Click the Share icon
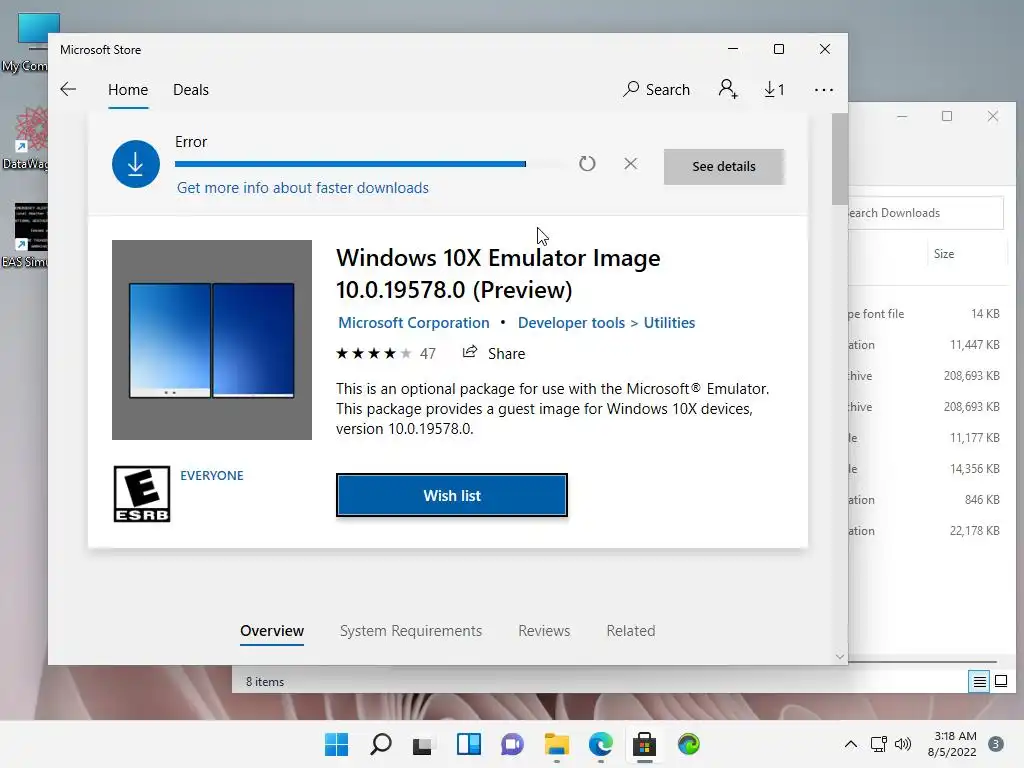Screen dimensions: 1024x768 pos(470,353)
